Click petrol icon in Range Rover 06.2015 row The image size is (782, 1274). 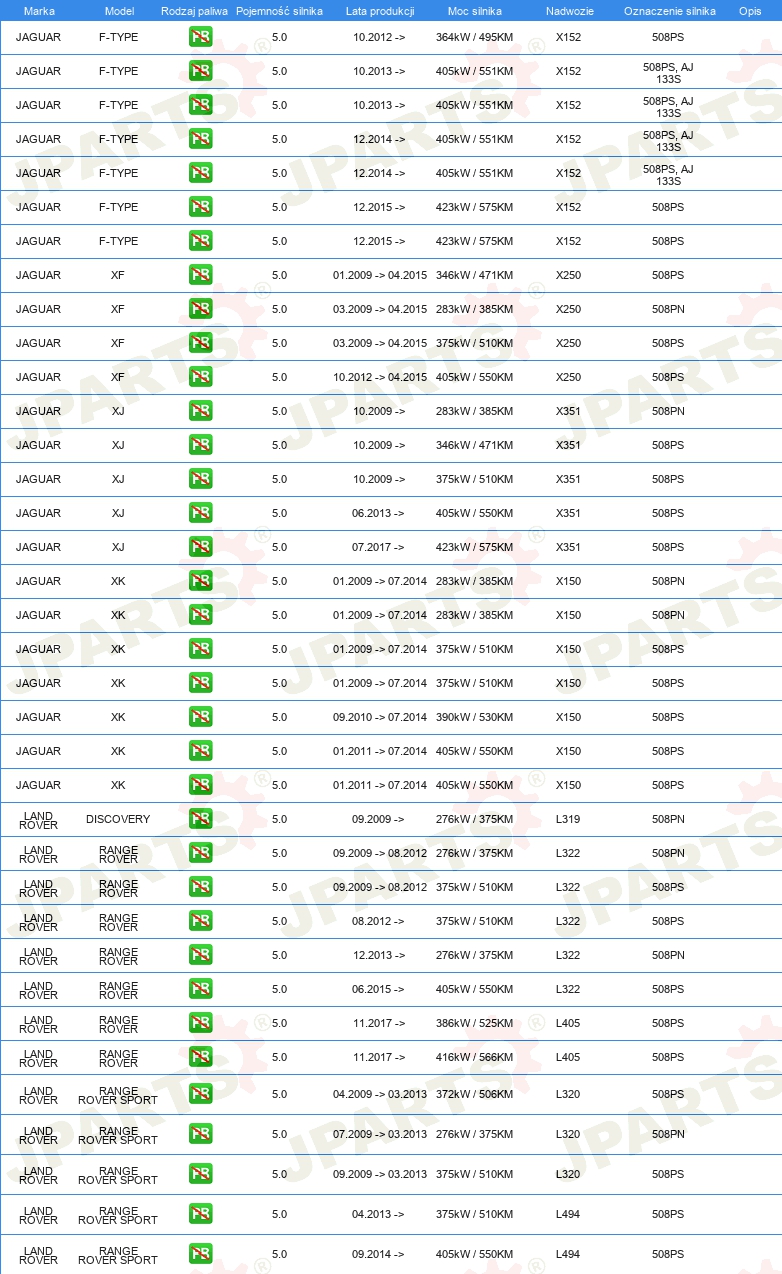(x=200, y=989)
